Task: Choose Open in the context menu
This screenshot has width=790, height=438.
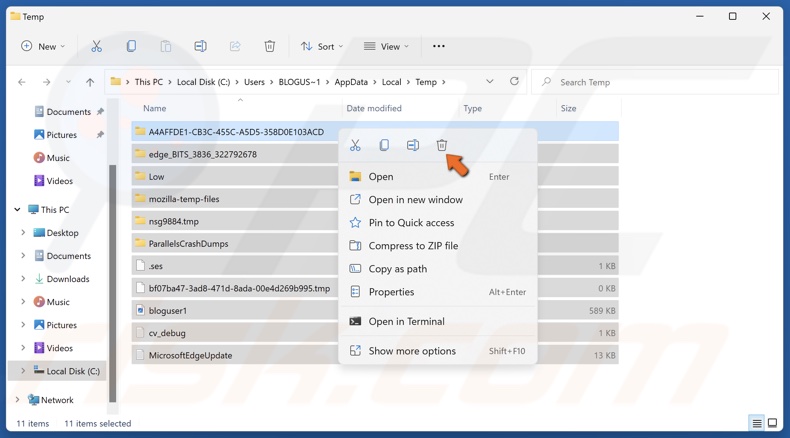Action: 437,176
